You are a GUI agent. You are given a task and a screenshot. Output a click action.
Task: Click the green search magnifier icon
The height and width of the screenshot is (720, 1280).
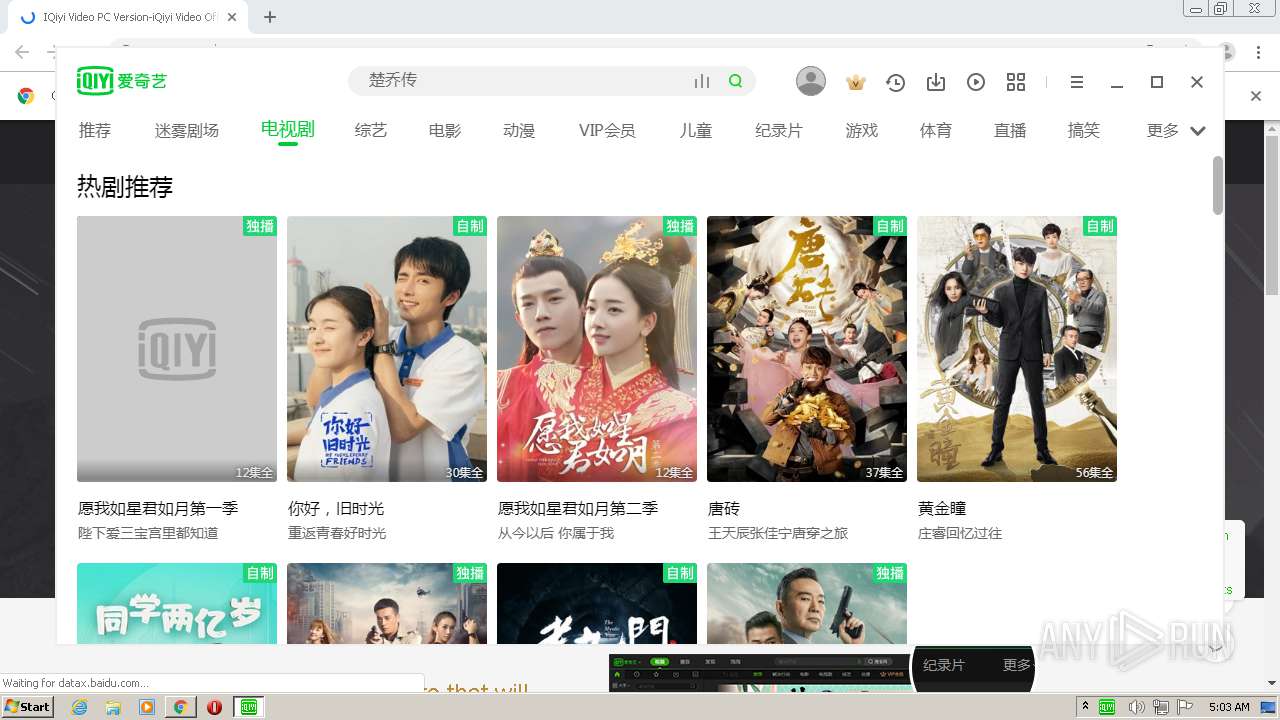click(x=736, y=81)
